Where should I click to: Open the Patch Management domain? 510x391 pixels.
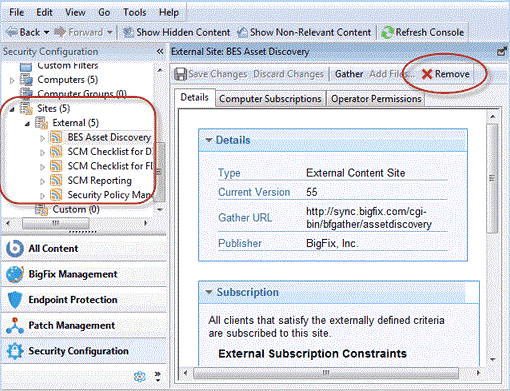tap(84, 325)
